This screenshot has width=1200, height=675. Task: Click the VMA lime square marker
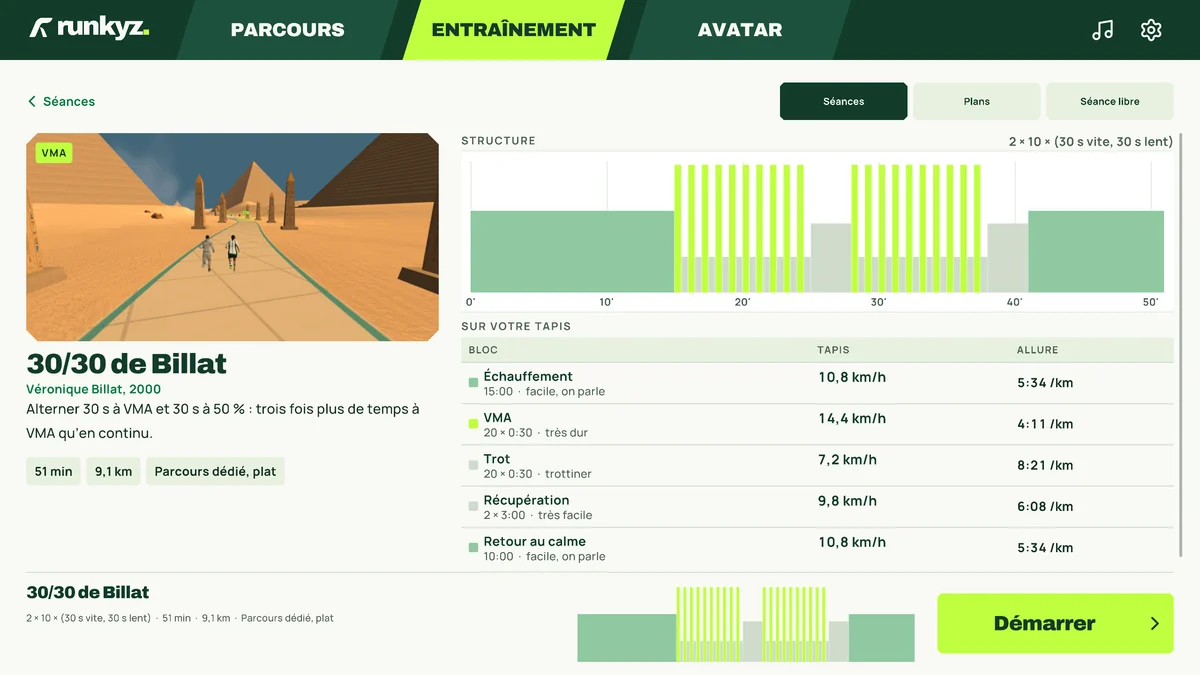[473, 424]
